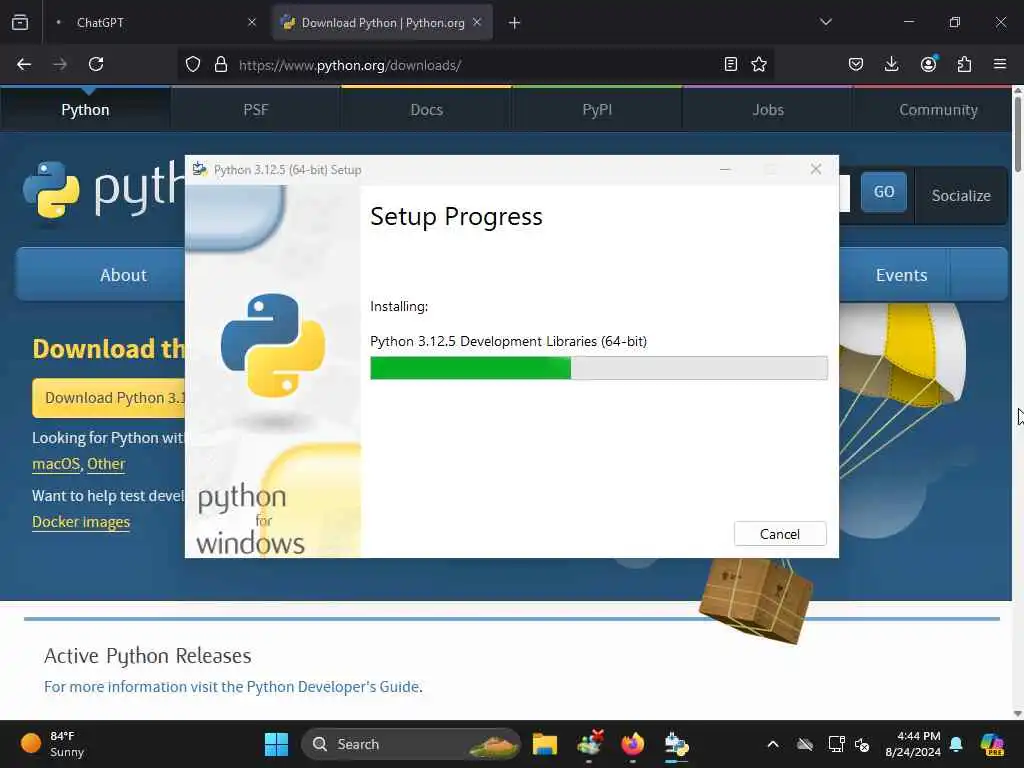Open the Firefox account icon
This screenshot has height=768, width=1024.
coord(928,64)
